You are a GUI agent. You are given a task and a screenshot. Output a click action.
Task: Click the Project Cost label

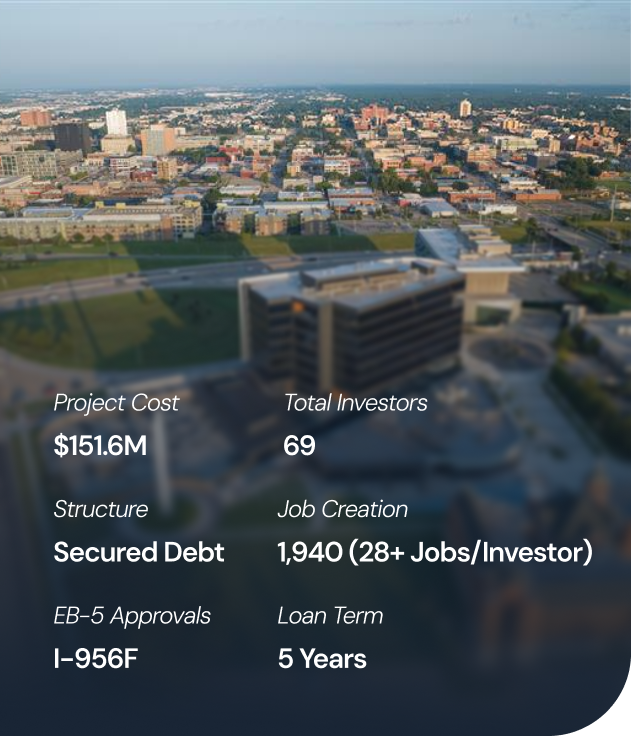tap(116, 403)
